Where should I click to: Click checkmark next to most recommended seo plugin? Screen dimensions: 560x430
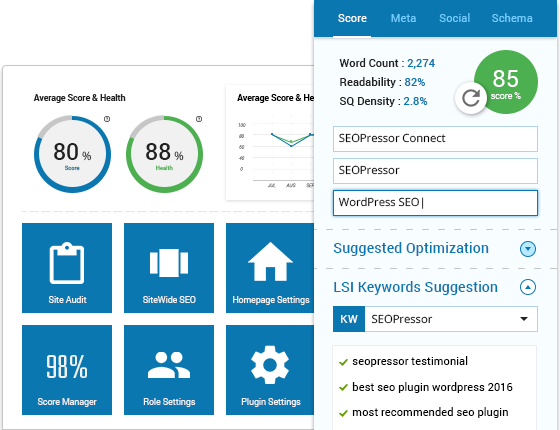pos(343,413)
